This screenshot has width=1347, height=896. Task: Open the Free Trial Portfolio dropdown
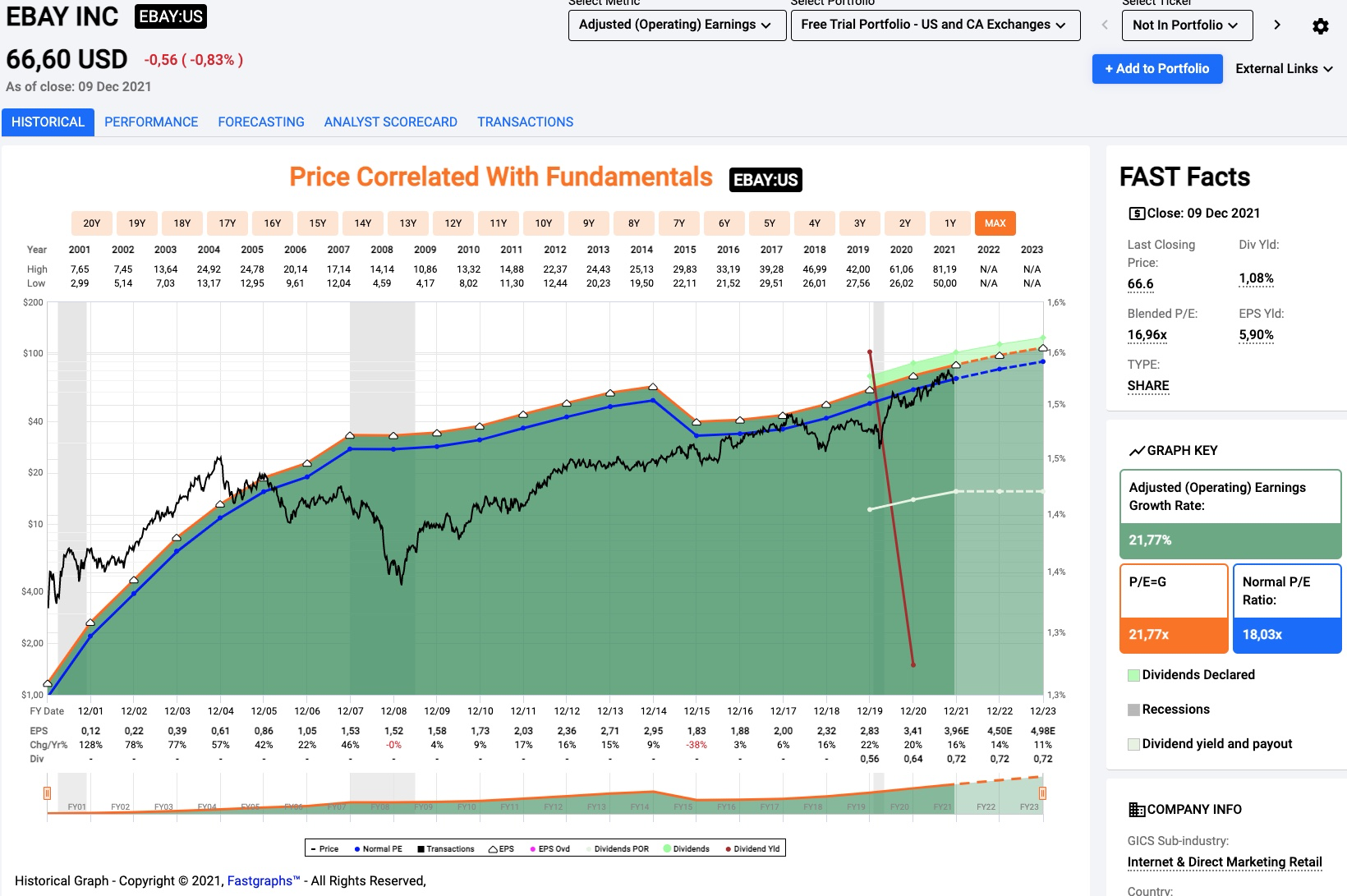(936, 25)
